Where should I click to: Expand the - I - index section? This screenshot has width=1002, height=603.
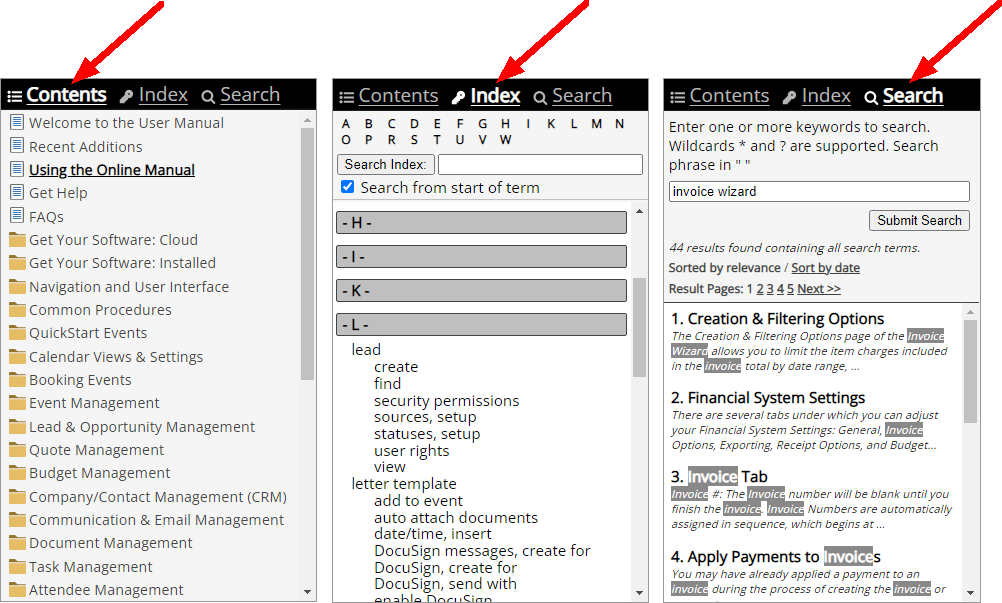click(x=481, y=257)
